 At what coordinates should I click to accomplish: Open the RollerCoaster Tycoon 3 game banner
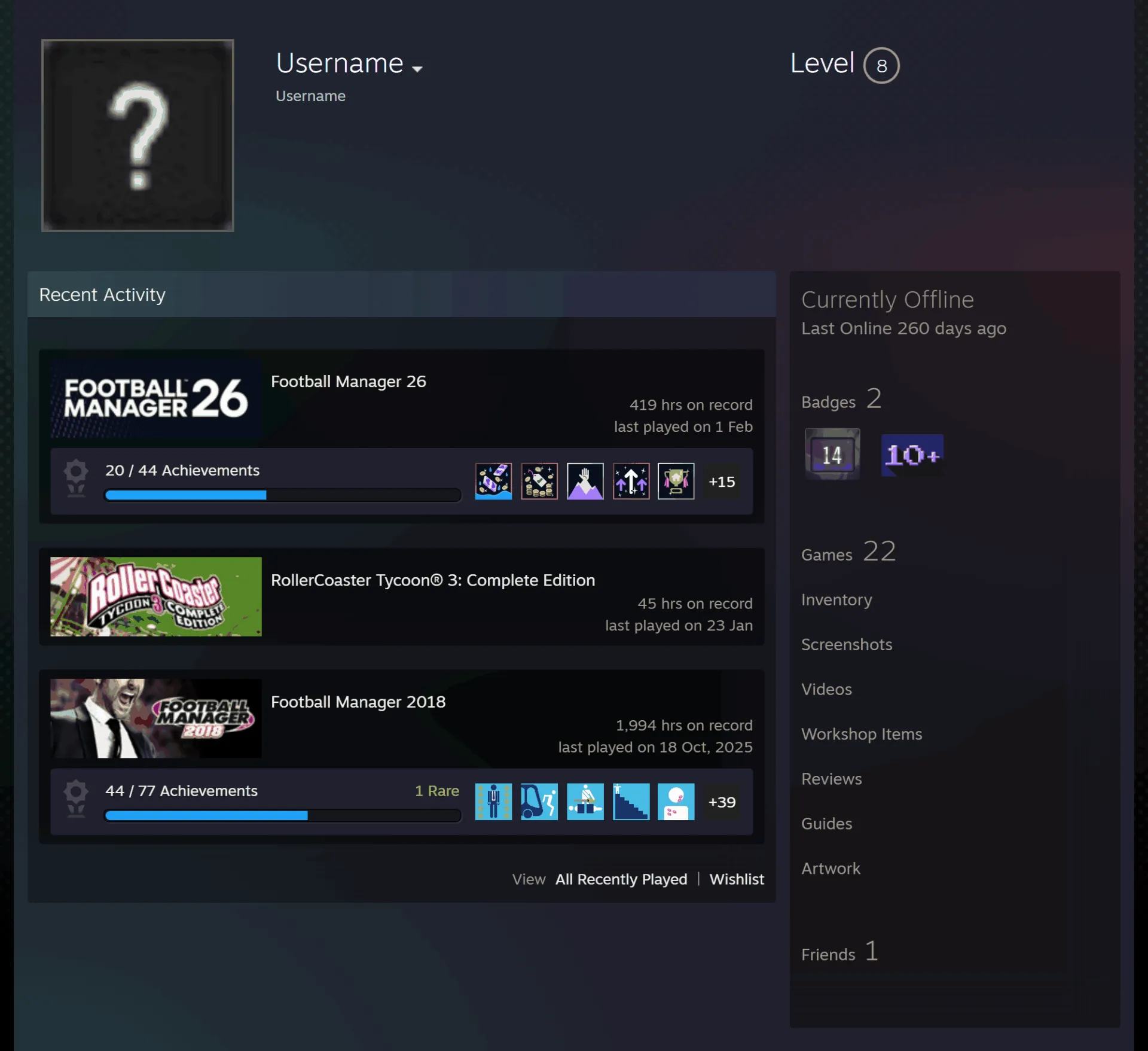point(156,596)
